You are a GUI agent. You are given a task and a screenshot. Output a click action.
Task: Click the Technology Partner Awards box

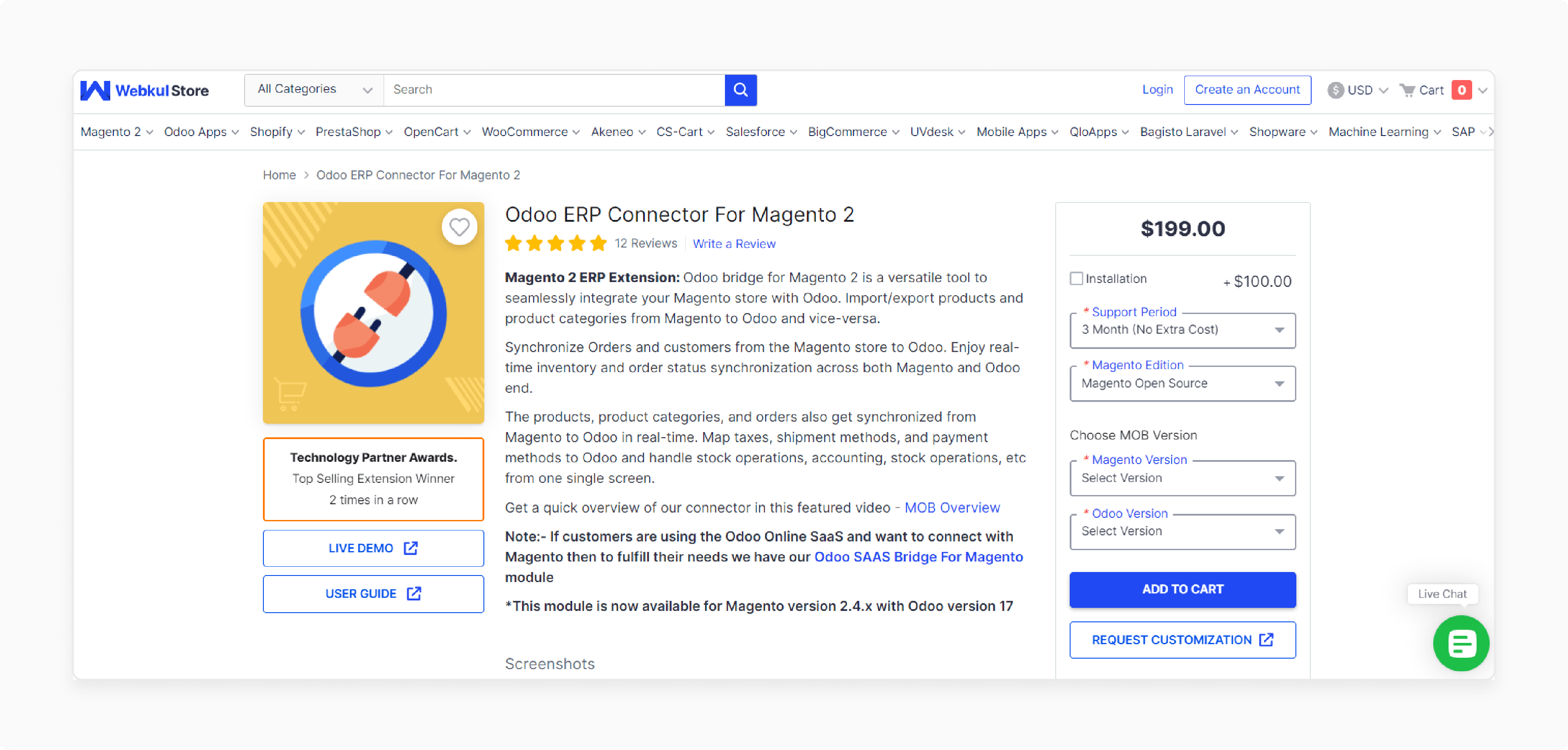point(373,479)
